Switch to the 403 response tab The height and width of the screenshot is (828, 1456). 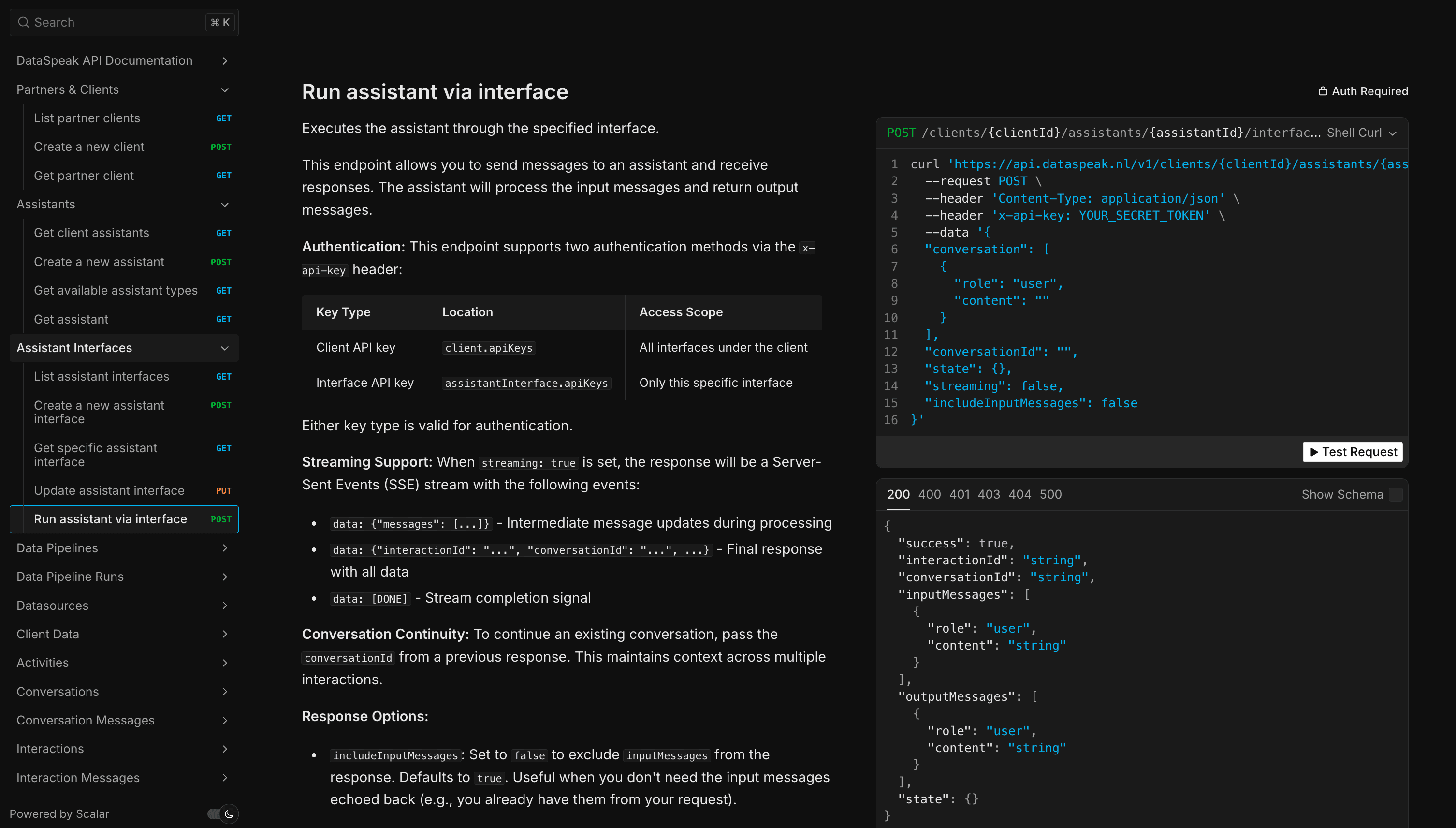pos(988,494)
